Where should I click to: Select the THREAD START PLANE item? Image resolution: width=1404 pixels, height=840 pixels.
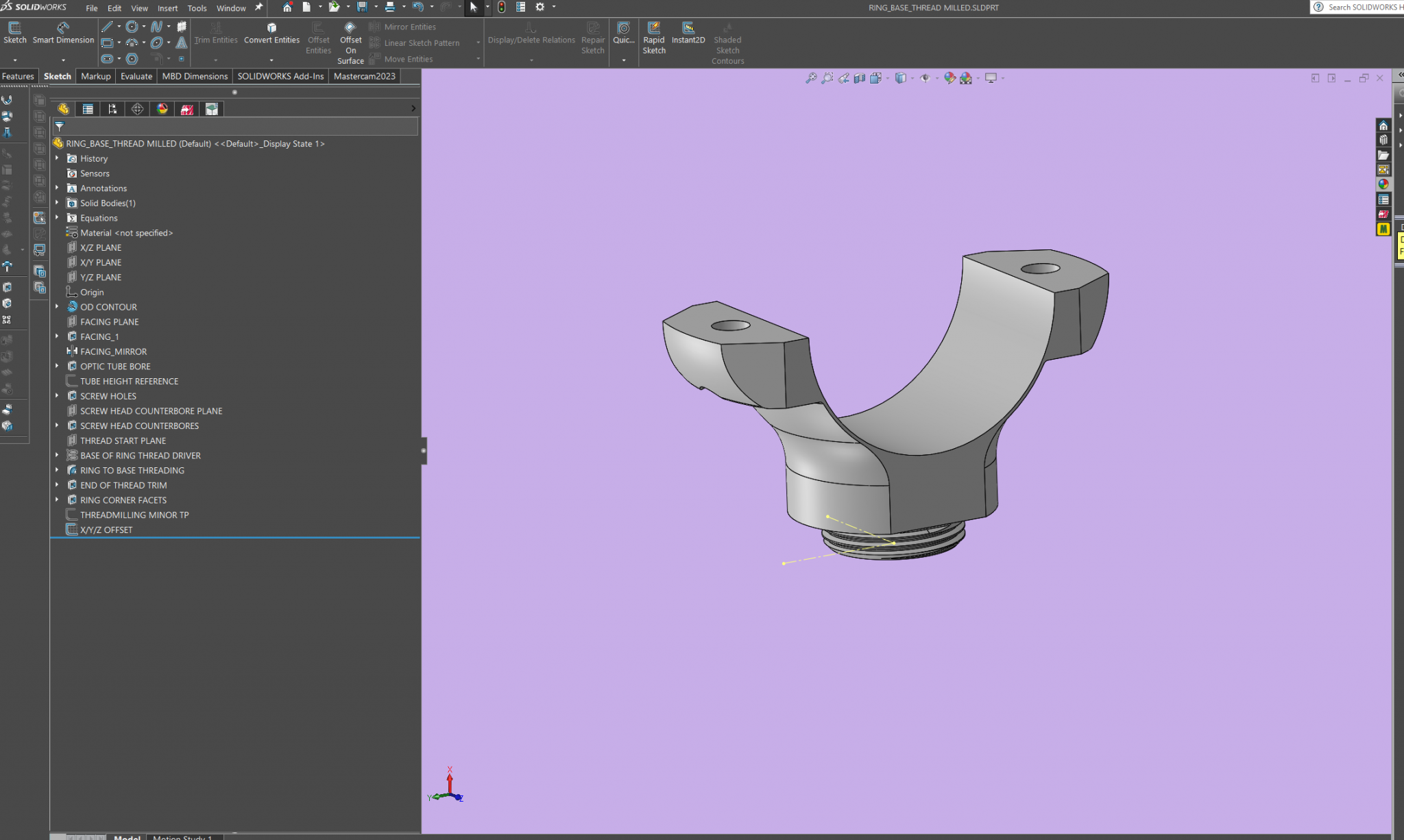click(123, 441)
